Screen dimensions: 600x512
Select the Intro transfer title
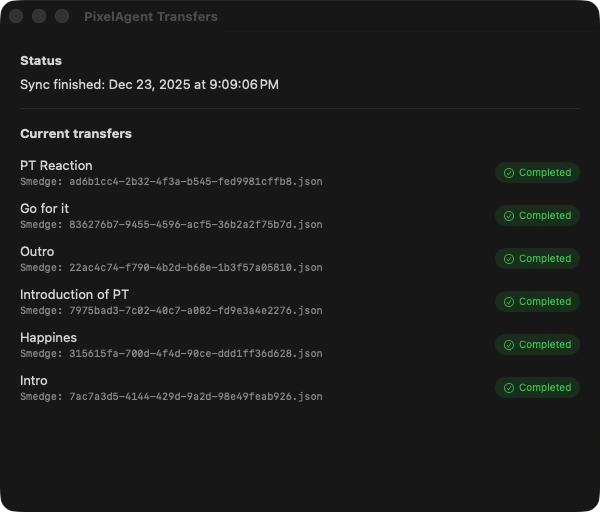(x=34, y=380)
